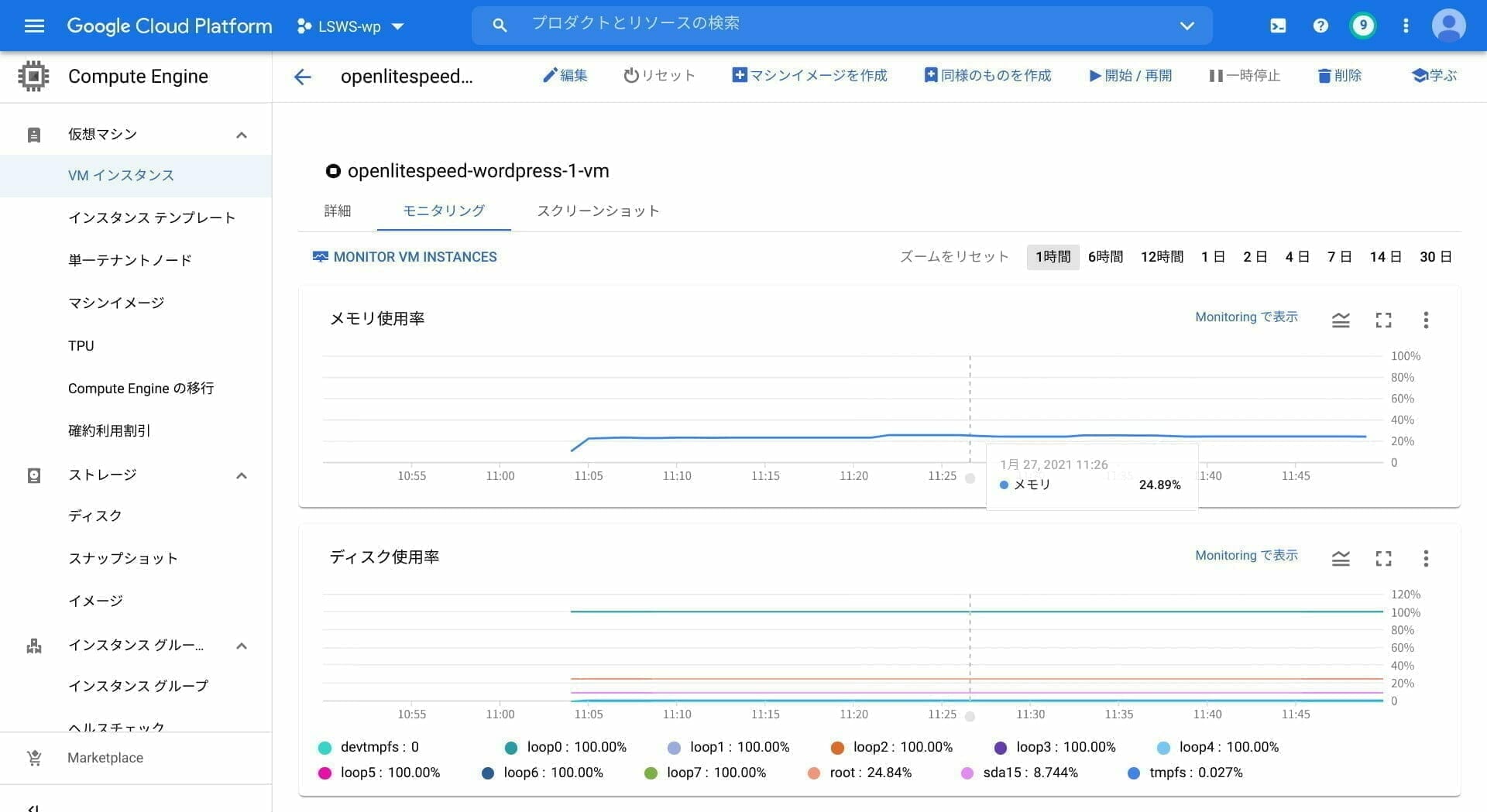Click the 開始 / 再開 button
The width and height of the screenshot is (1487, 812).
tap(1130, 75)
